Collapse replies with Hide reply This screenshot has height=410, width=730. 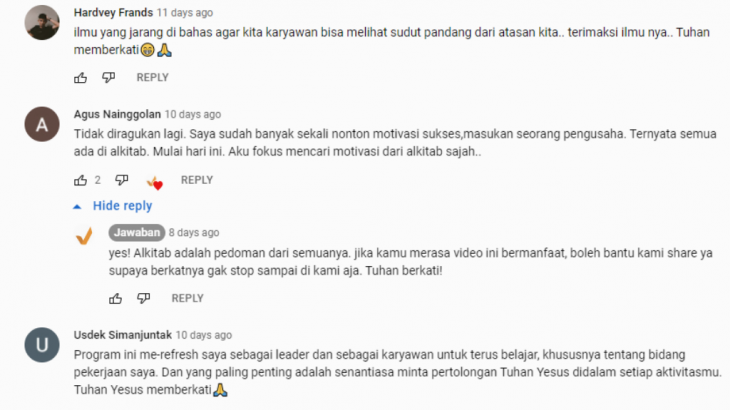click(x=122, y=206)
